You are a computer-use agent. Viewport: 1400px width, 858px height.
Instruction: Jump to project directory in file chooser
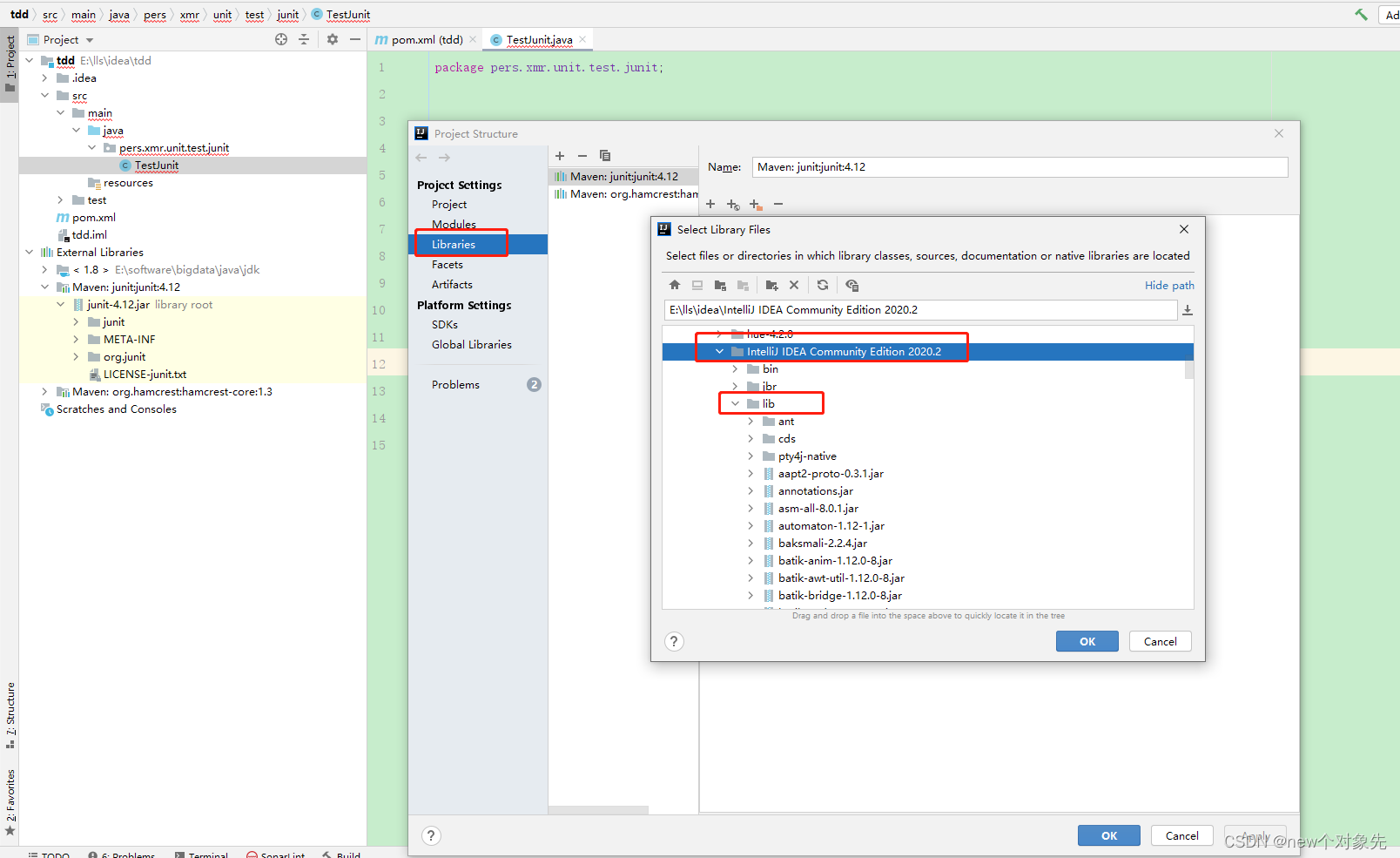click(720, 285)
